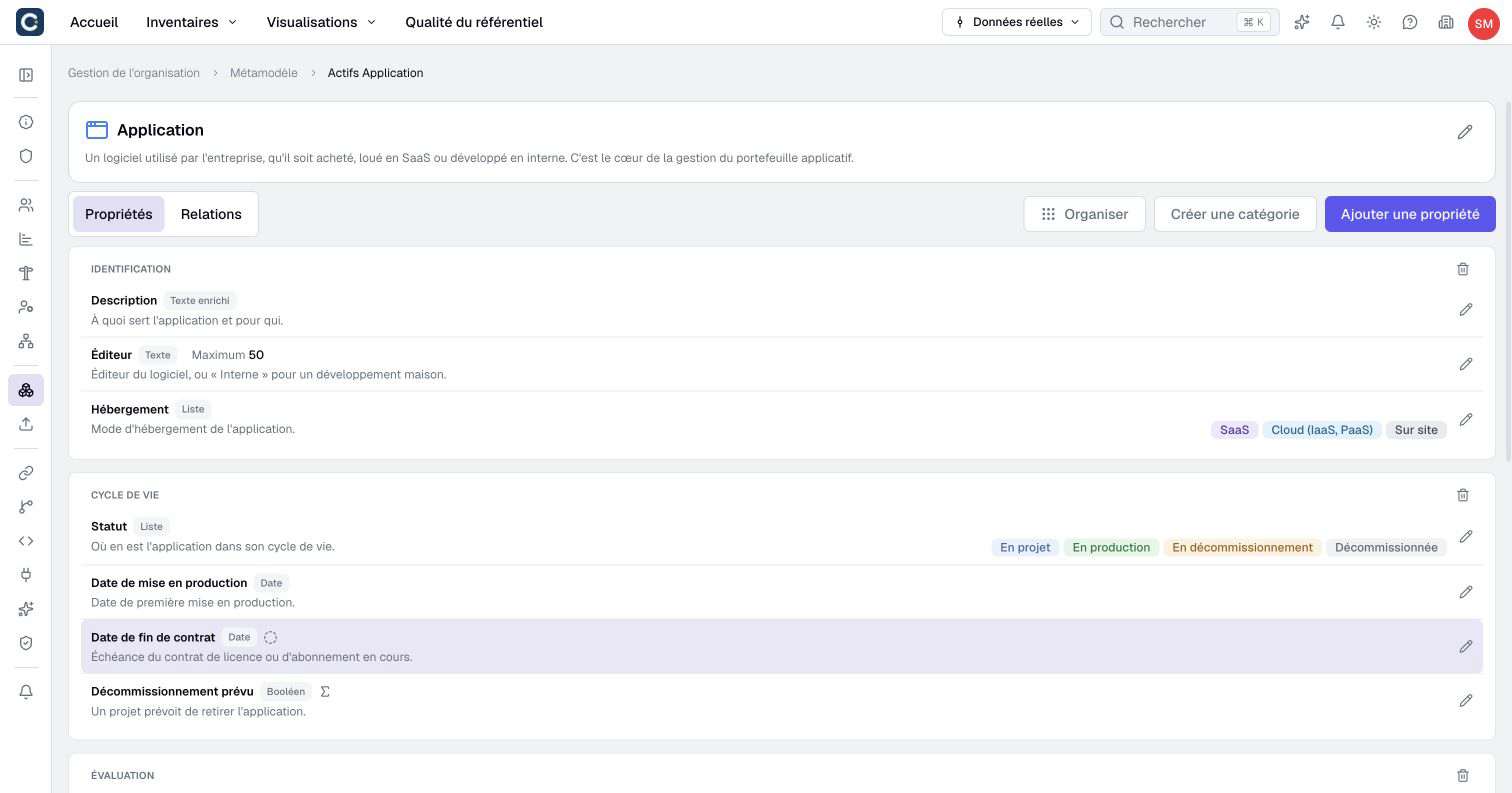1512x793 pixels.
Task: Navigate to Métamodèle breadcrumb
Action: 264,73
